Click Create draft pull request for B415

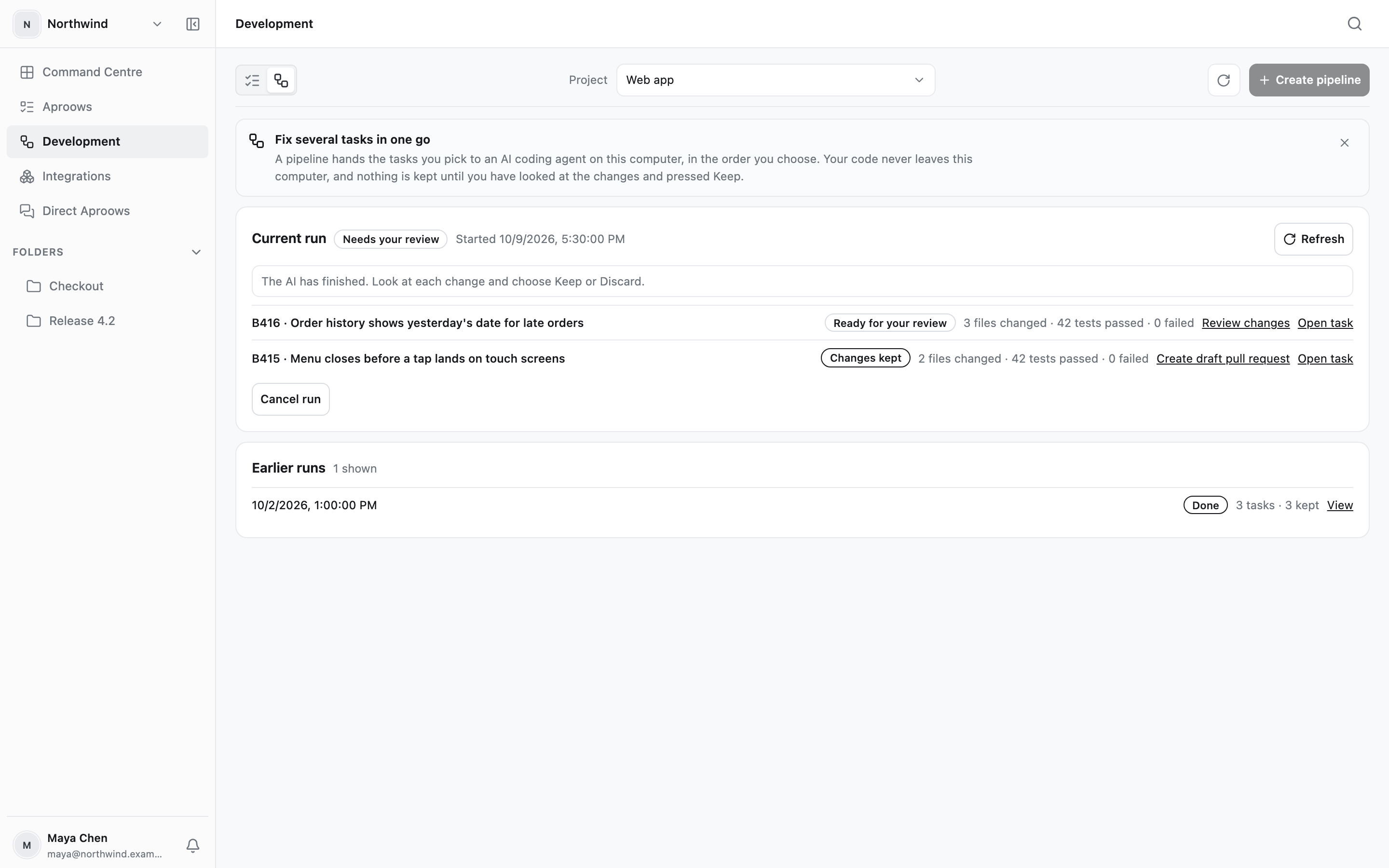(1223, 359)
